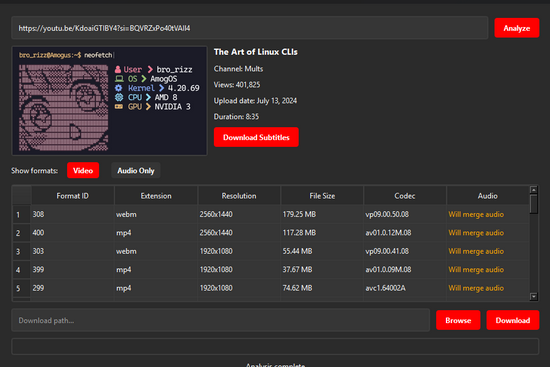The image size is (550, 367).
Task: Select format ID 308 cell
Action: click(x=73, y=214)
